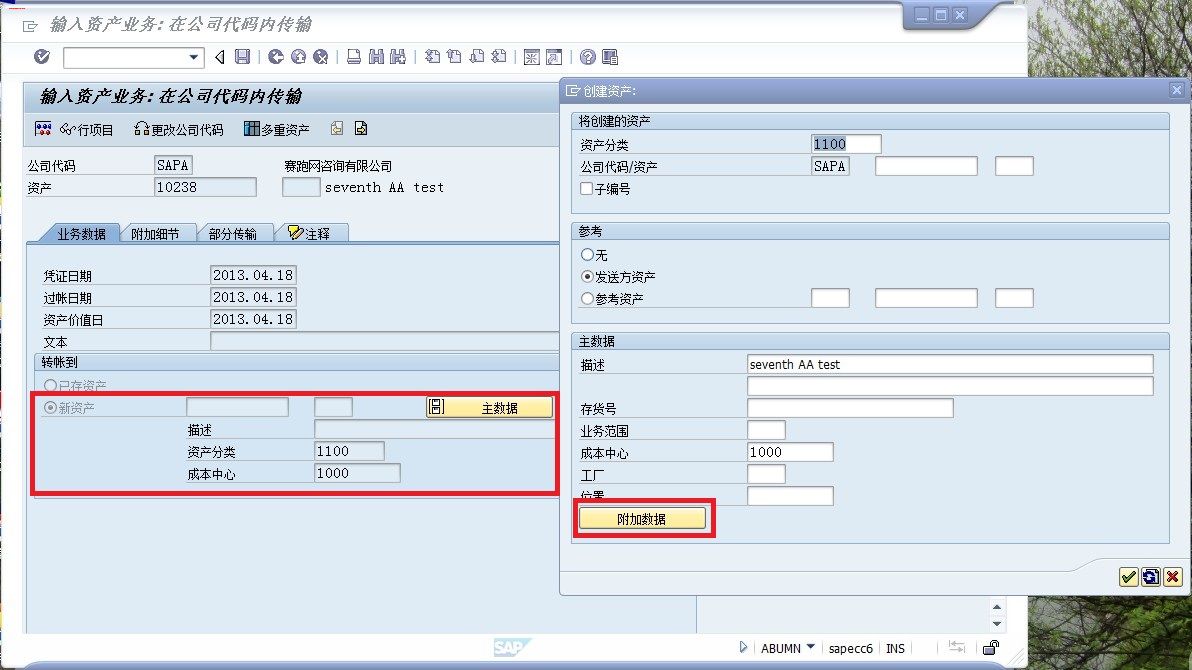The height and width of the screenshot is (670, 1192).
Task: Click the 文本 input field
Action: pyautogui.click(x=384, y=341)
